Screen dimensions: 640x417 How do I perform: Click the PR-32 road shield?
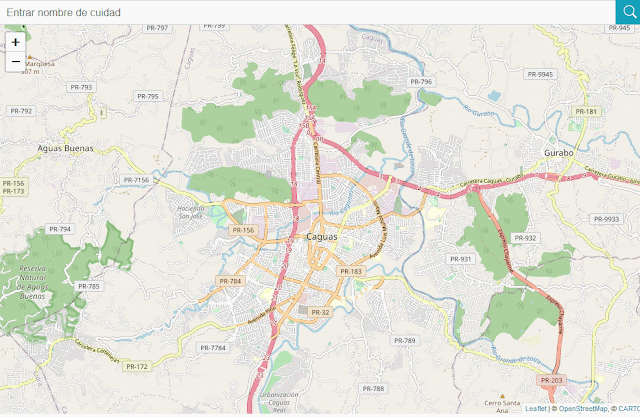pos(320,312)
